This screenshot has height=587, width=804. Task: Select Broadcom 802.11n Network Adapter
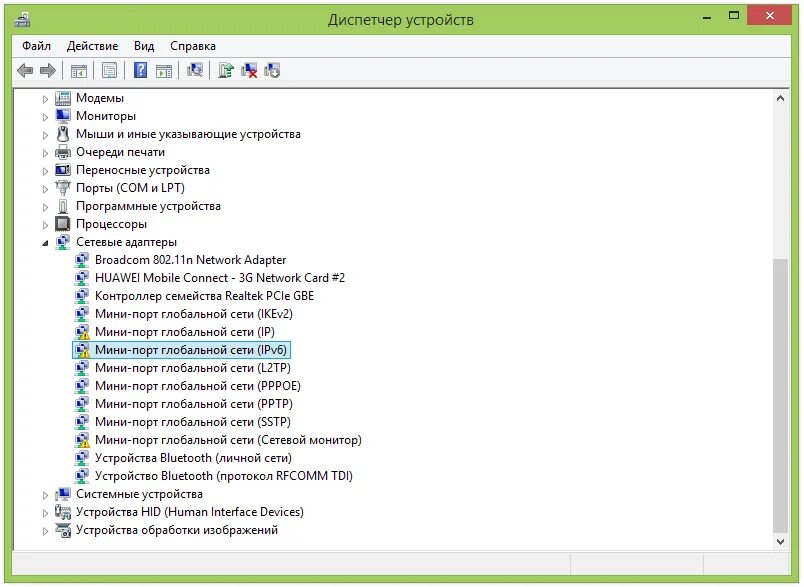coord(190,260)
